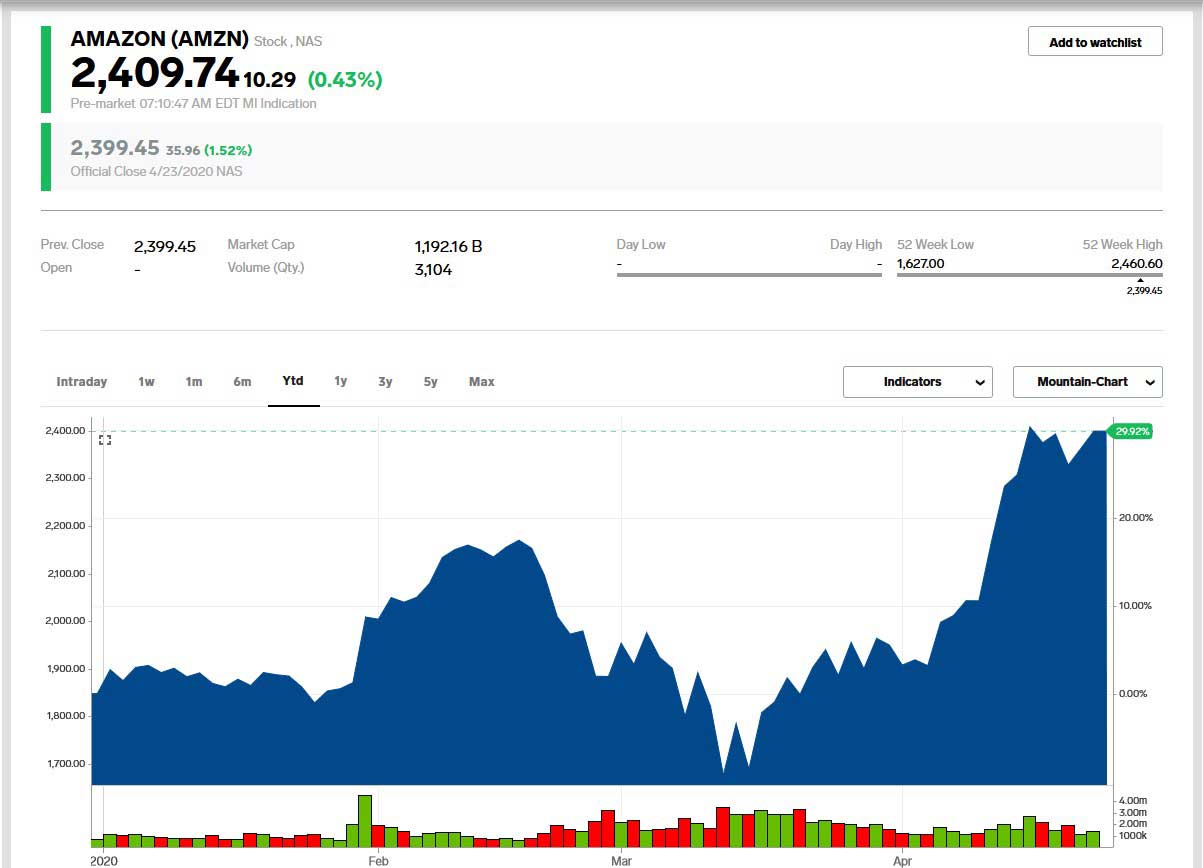The width and height of the screenshot is (1203, 868).
Task: Select the 1w time range tab
Action: 146,382
